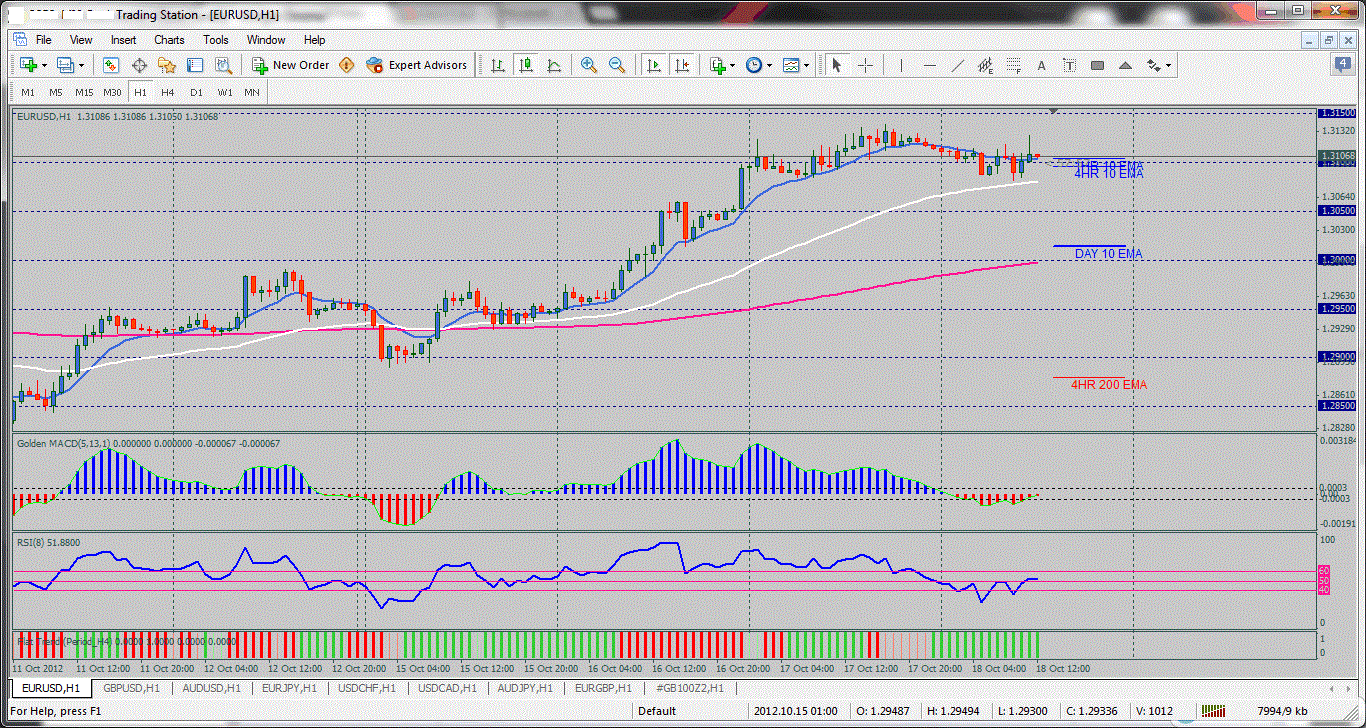Click the Periods clock icon
Screen dimensions: 1366x728
(x=753, y=65)
